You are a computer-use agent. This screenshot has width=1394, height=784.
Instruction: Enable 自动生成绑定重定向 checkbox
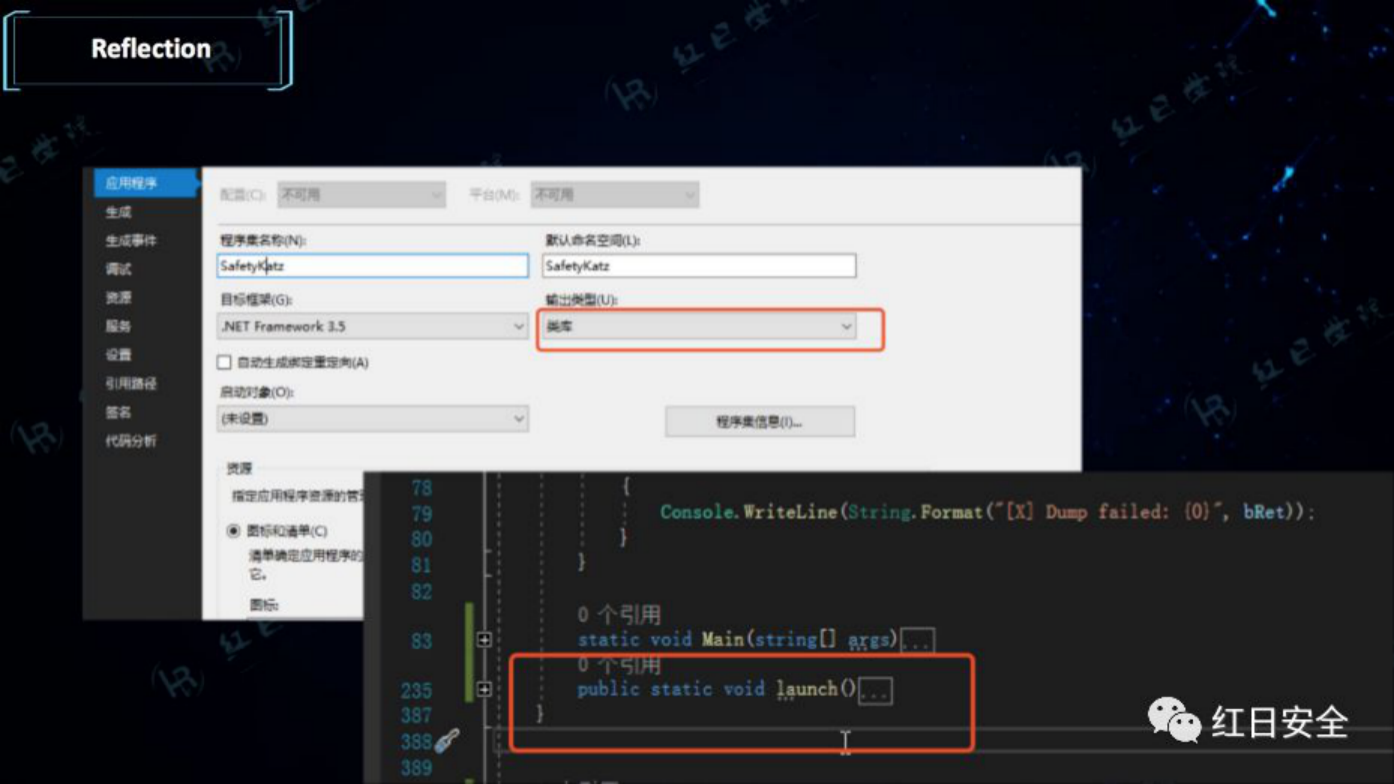(224, 363)
